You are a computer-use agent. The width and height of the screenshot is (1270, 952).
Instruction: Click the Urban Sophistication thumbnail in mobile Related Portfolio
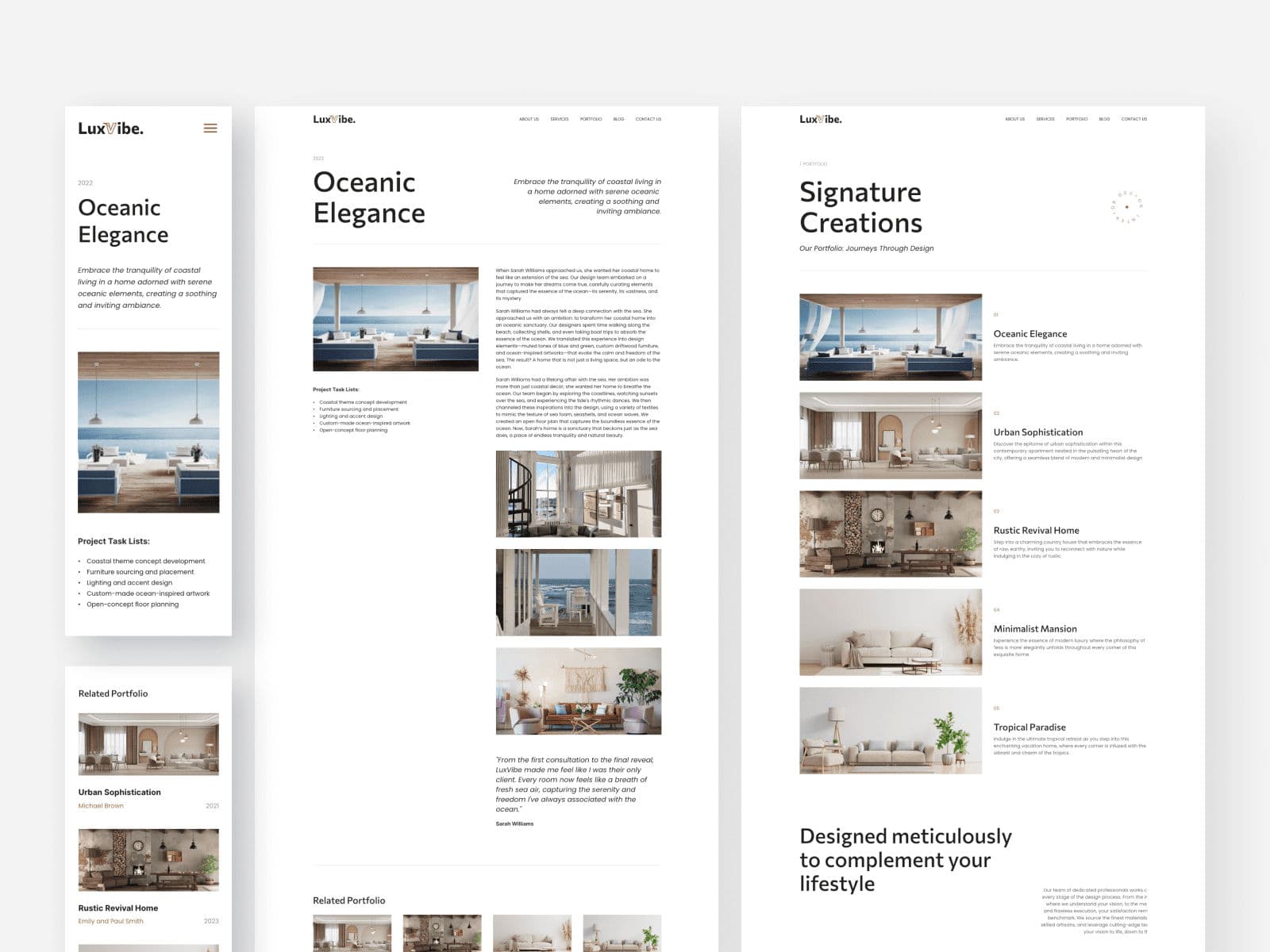(x=148, y=744)
